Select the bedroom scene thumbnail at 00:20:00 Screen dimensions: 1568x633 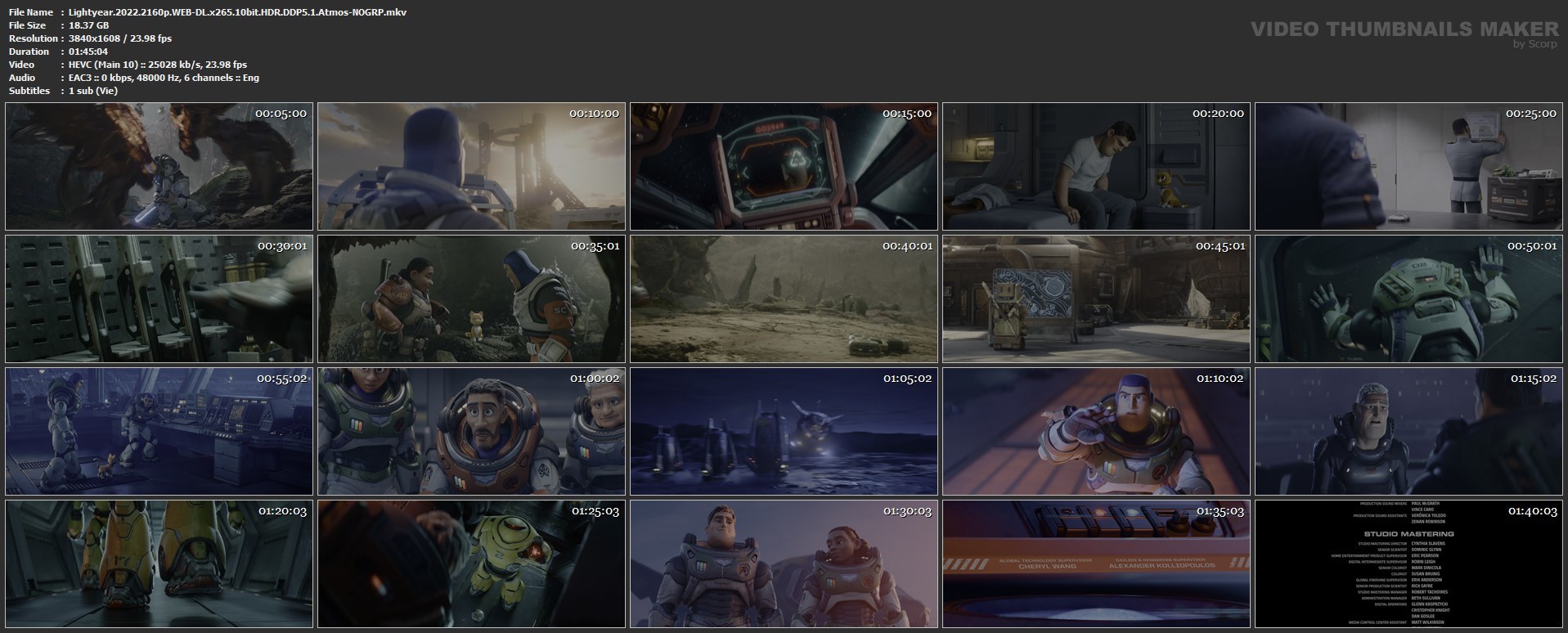click(x=1096, y=166)
